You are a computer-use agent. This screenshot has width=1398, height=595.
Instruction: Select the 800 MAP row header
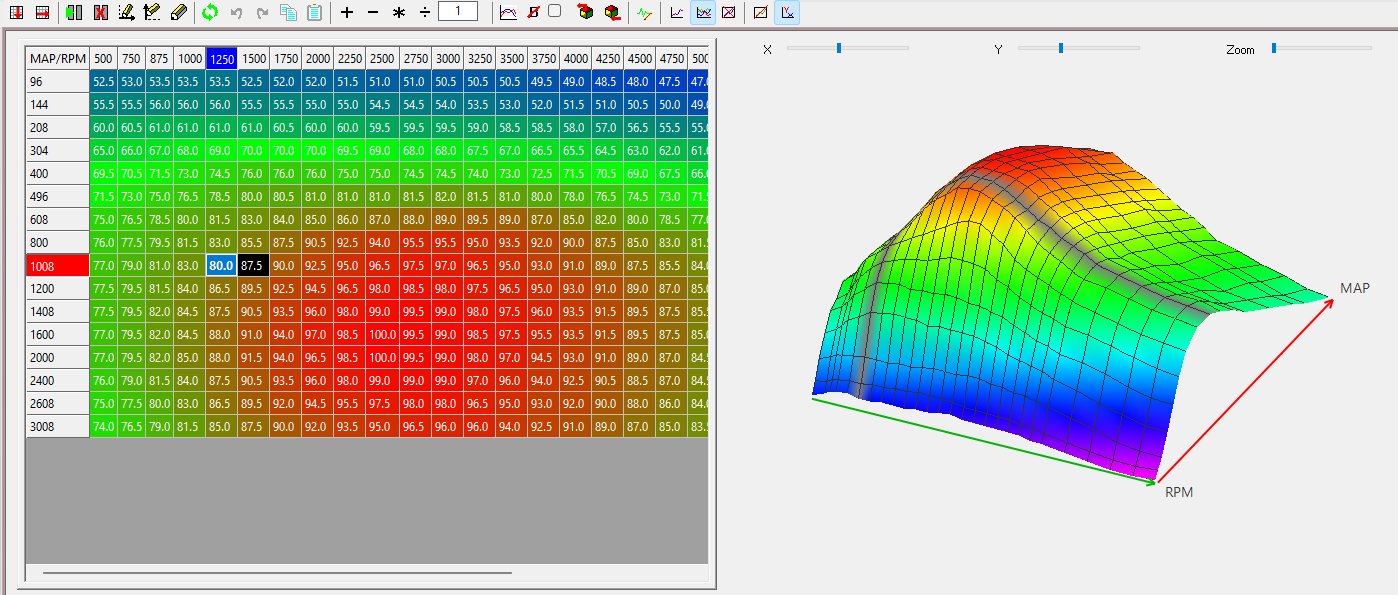(57, 243)
